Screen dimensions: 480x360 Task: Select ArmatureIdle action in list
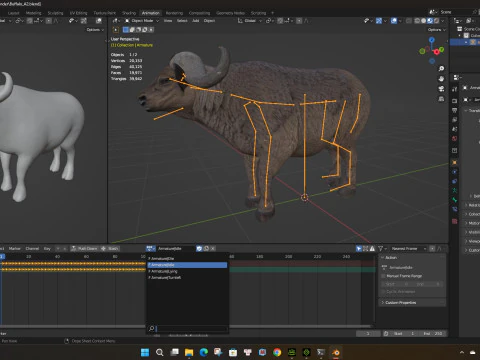187,265
